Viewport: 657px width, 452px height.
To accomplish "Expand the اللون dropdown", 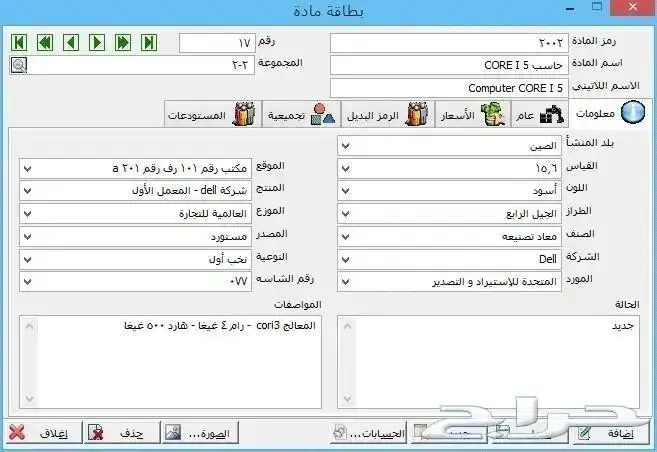I will [x=345, y=191].
